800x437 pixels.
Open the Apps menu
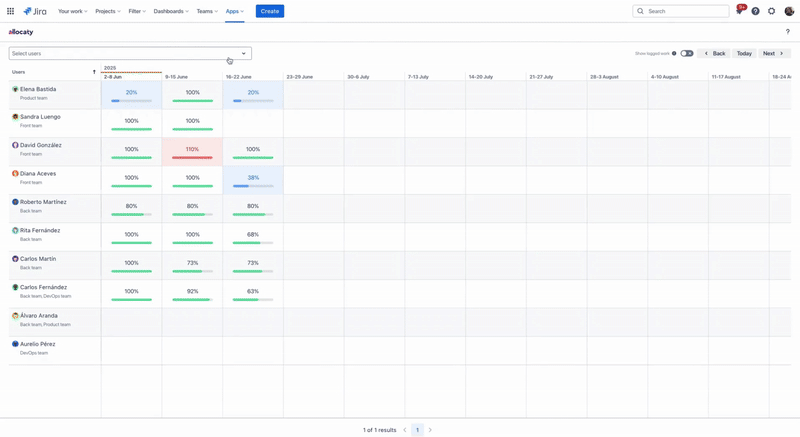click(234, 11)
